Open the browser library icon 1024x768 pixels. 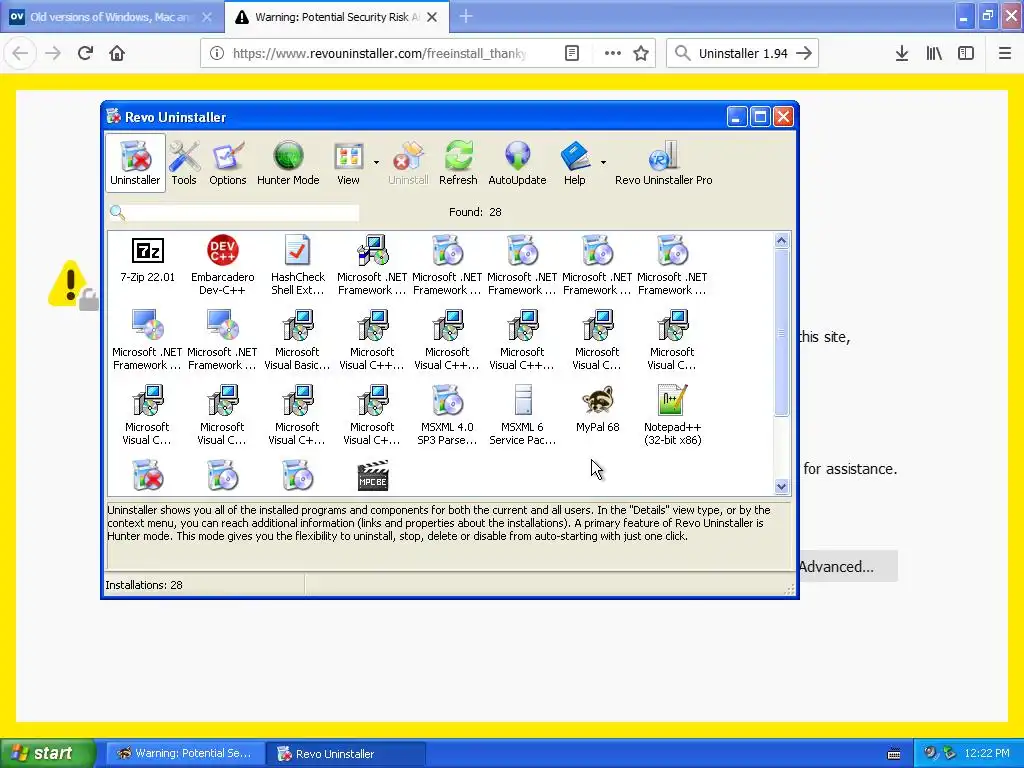934,53
